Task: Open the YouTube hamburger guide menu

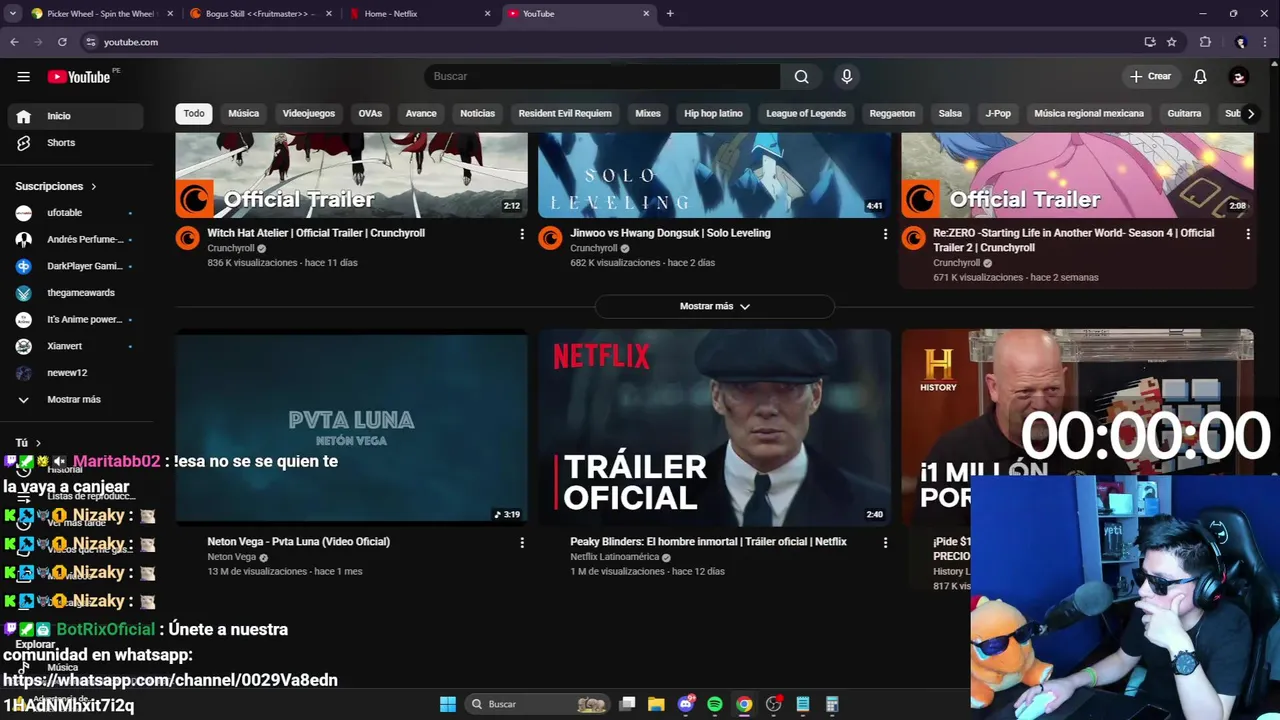Action: click(x=23, y=76)
